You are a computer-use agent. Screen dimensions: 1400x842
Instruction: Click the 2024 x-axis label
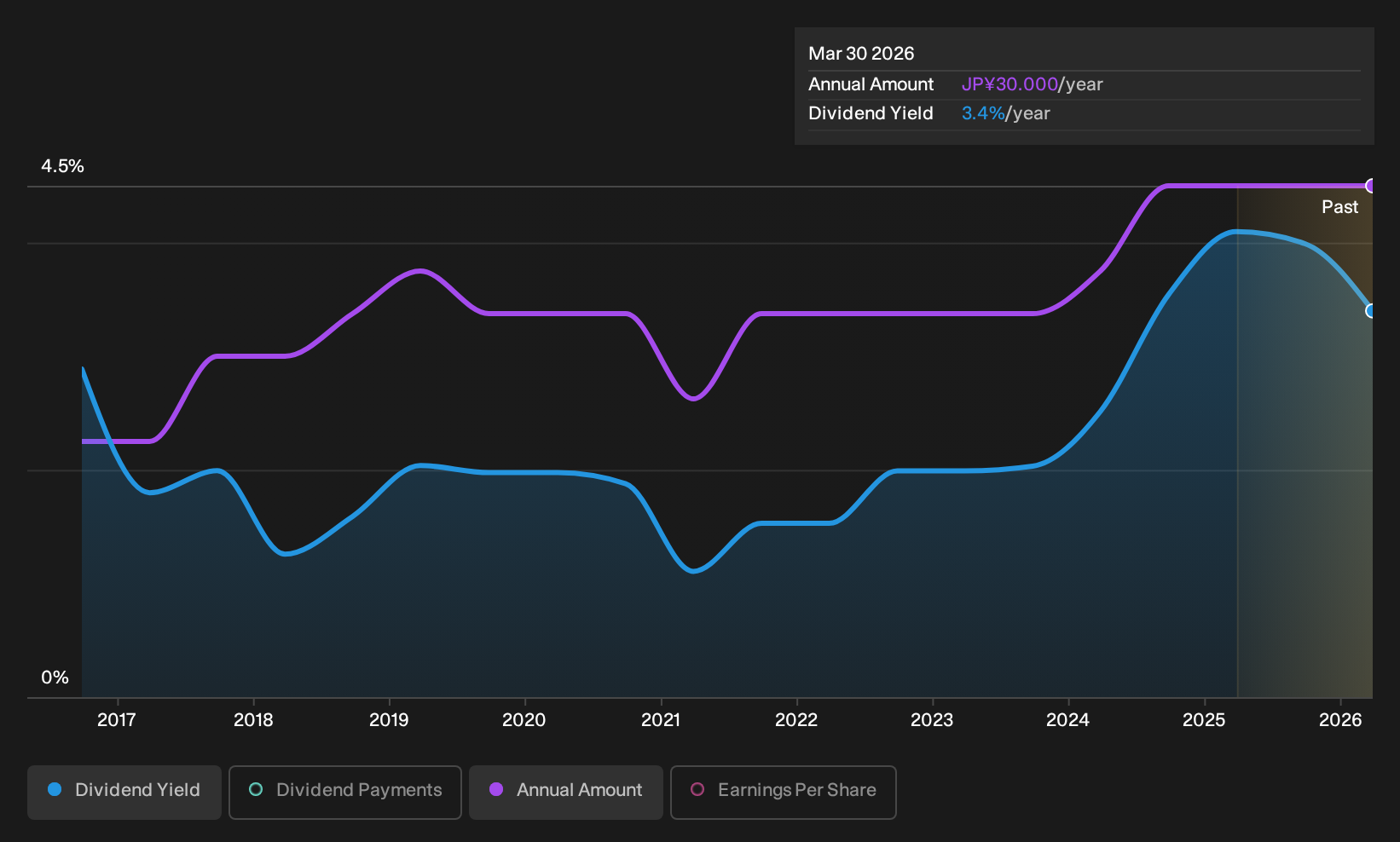coord(1067,720)
